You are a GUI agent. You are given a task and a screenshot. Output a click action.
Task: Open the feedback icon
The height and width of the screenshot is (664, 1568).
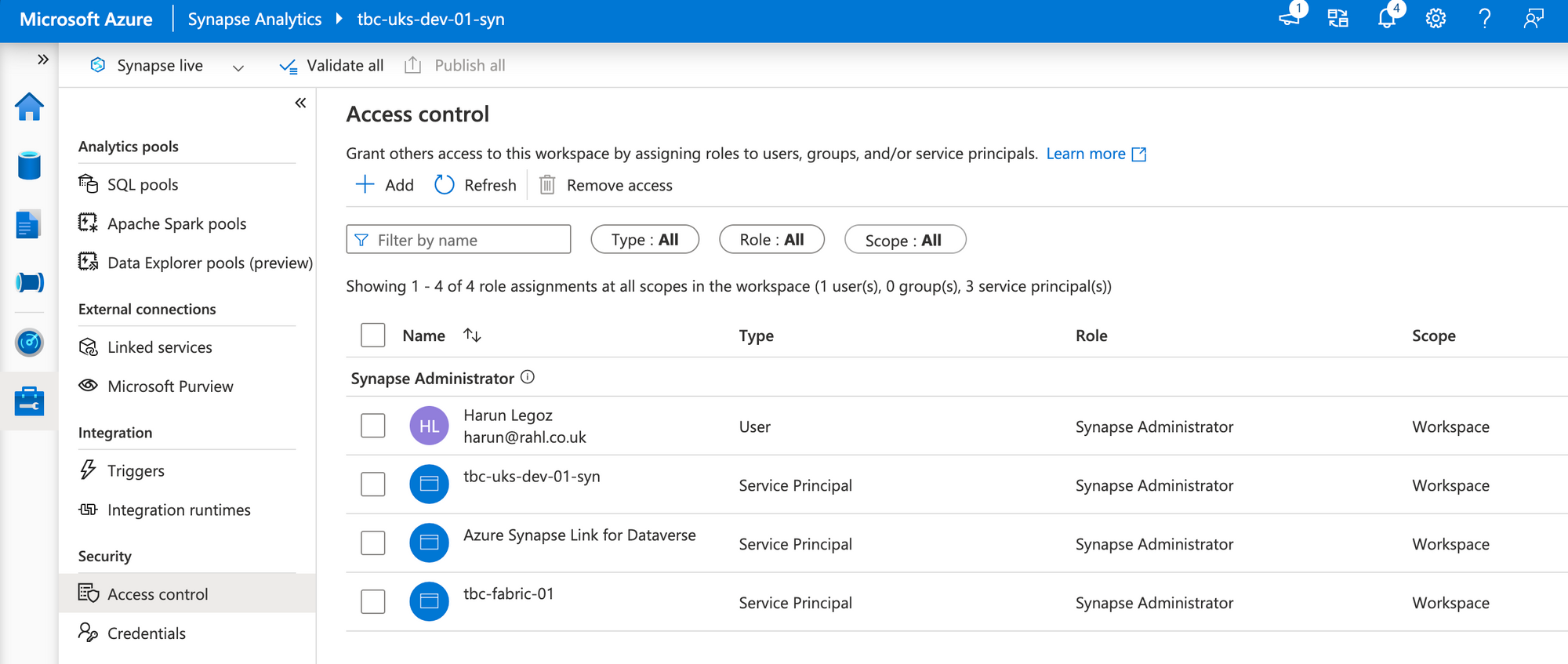click(1534, 19)
